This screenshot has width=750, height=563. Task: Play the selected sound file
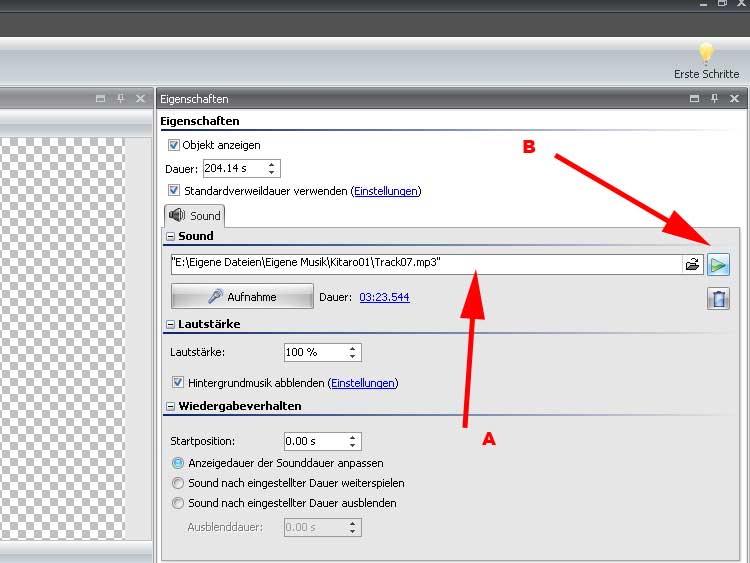718,265
